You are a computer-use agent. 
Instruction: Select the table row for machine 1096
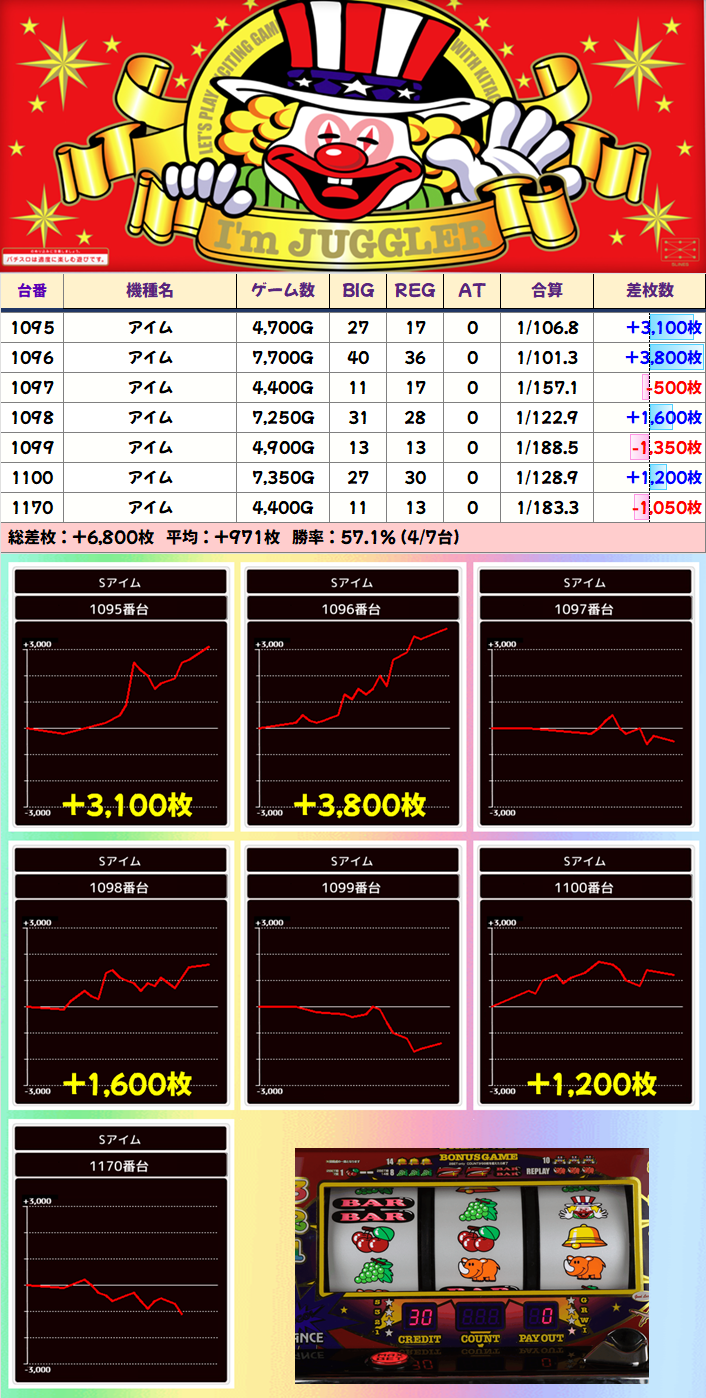tap(352, 358)
